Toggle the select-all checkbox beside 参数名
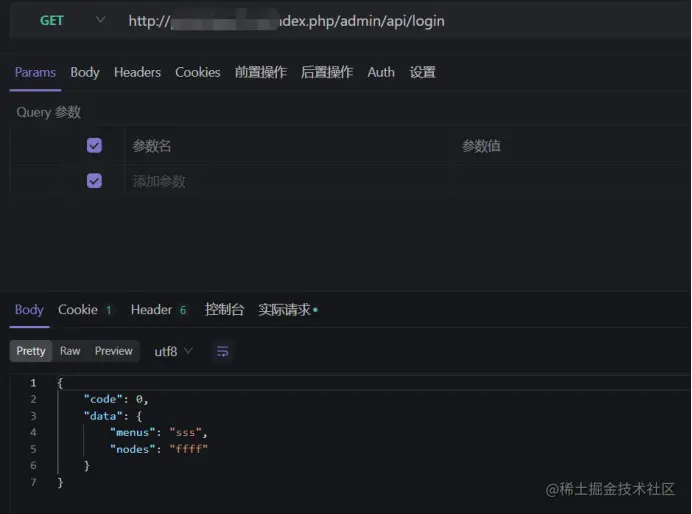This screenshot has width=692, height=514. (94, 146)
